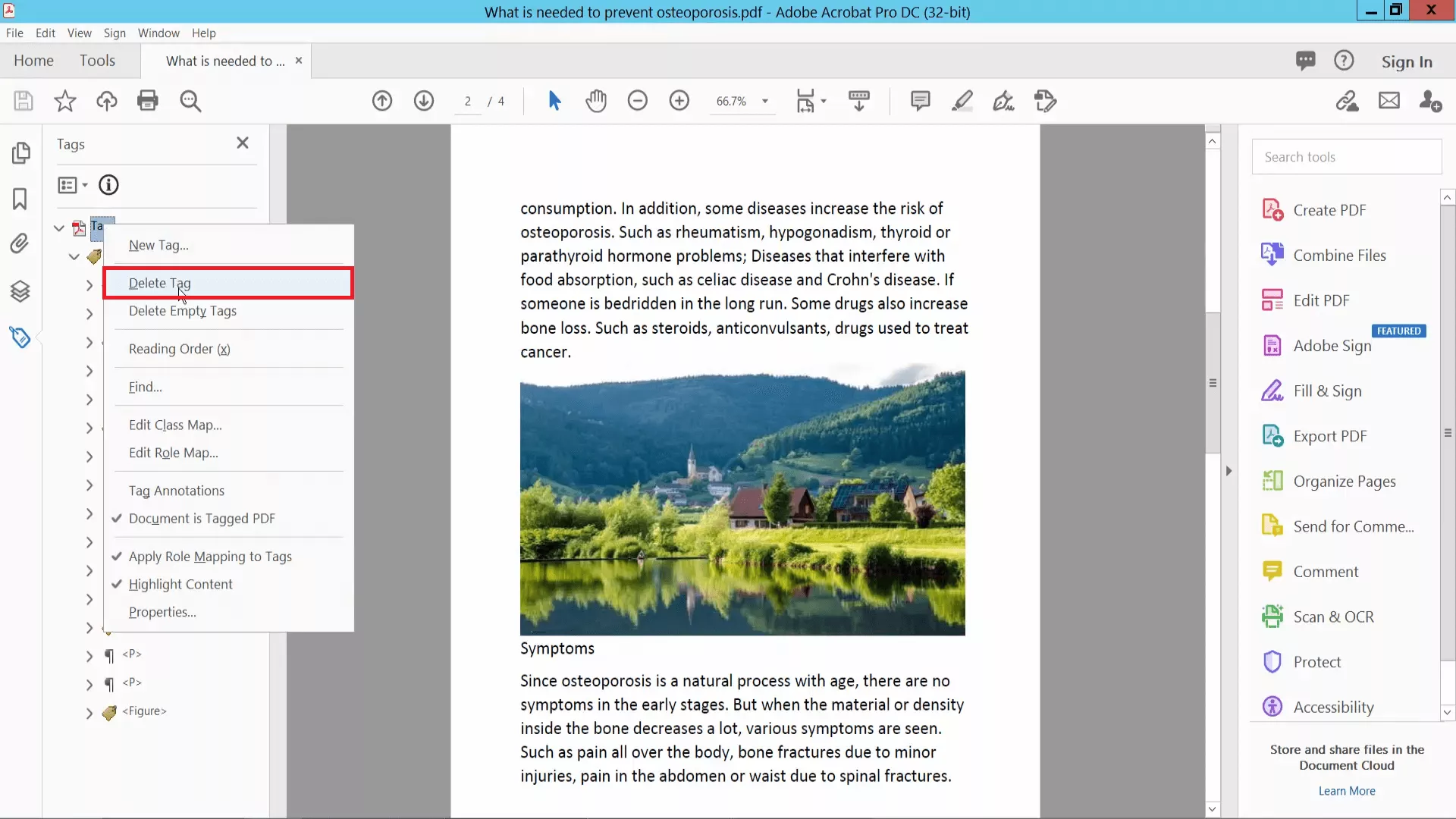Open the Layers panel
Image resolution: width=1456 pixels, height=819 pixels.
click(x=20, y=291)
